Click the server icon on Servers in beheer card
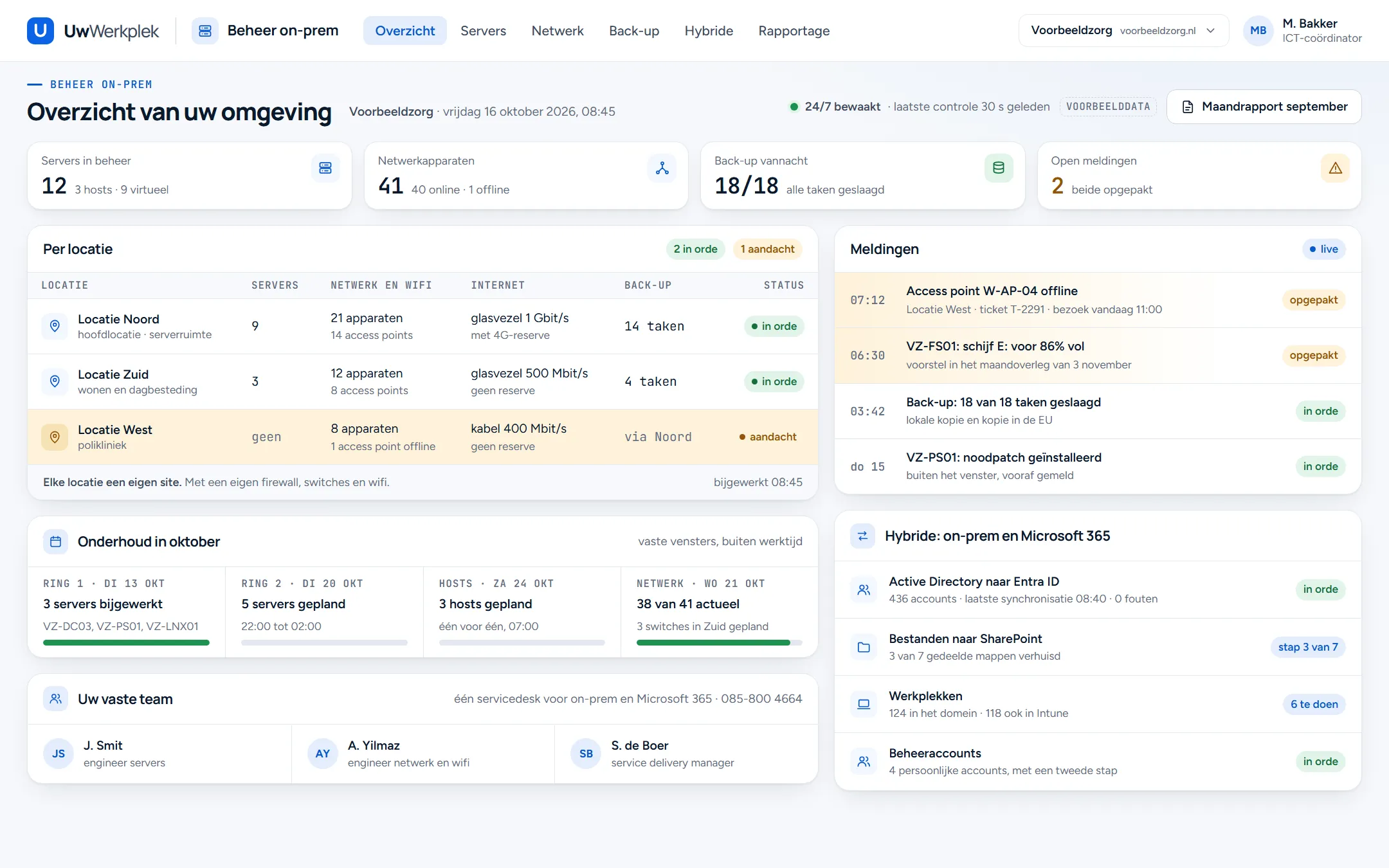This screenshot has width=1389, height=868. click(325, 168)
